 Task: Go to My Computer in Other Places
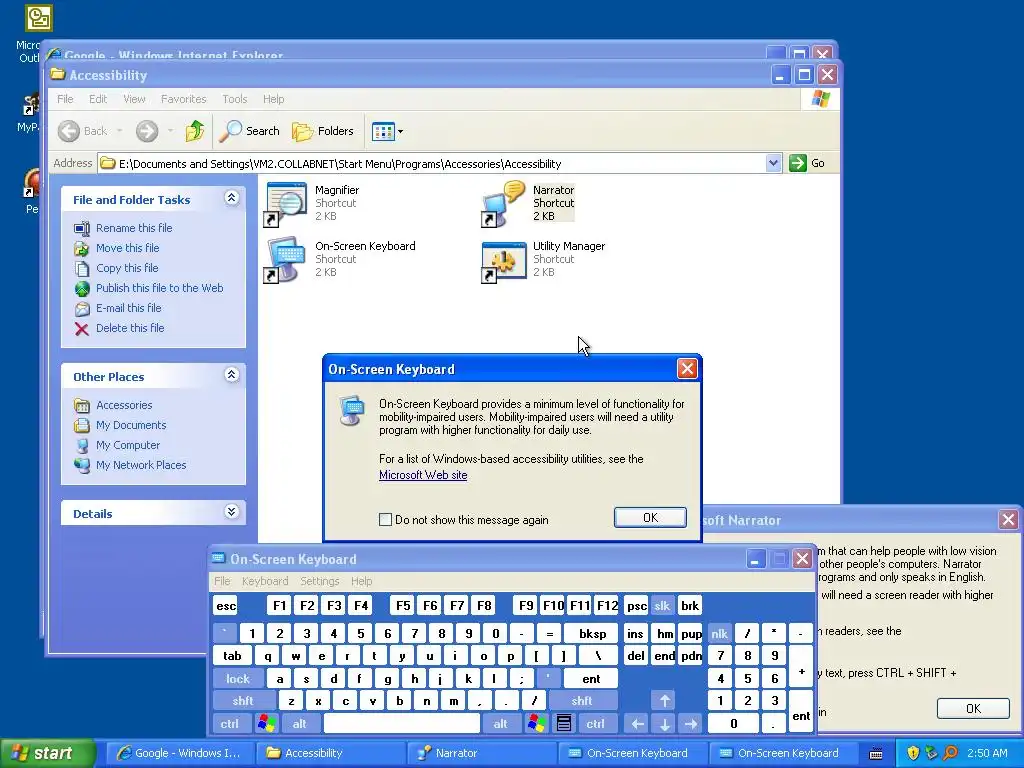(x=128, y=445)
